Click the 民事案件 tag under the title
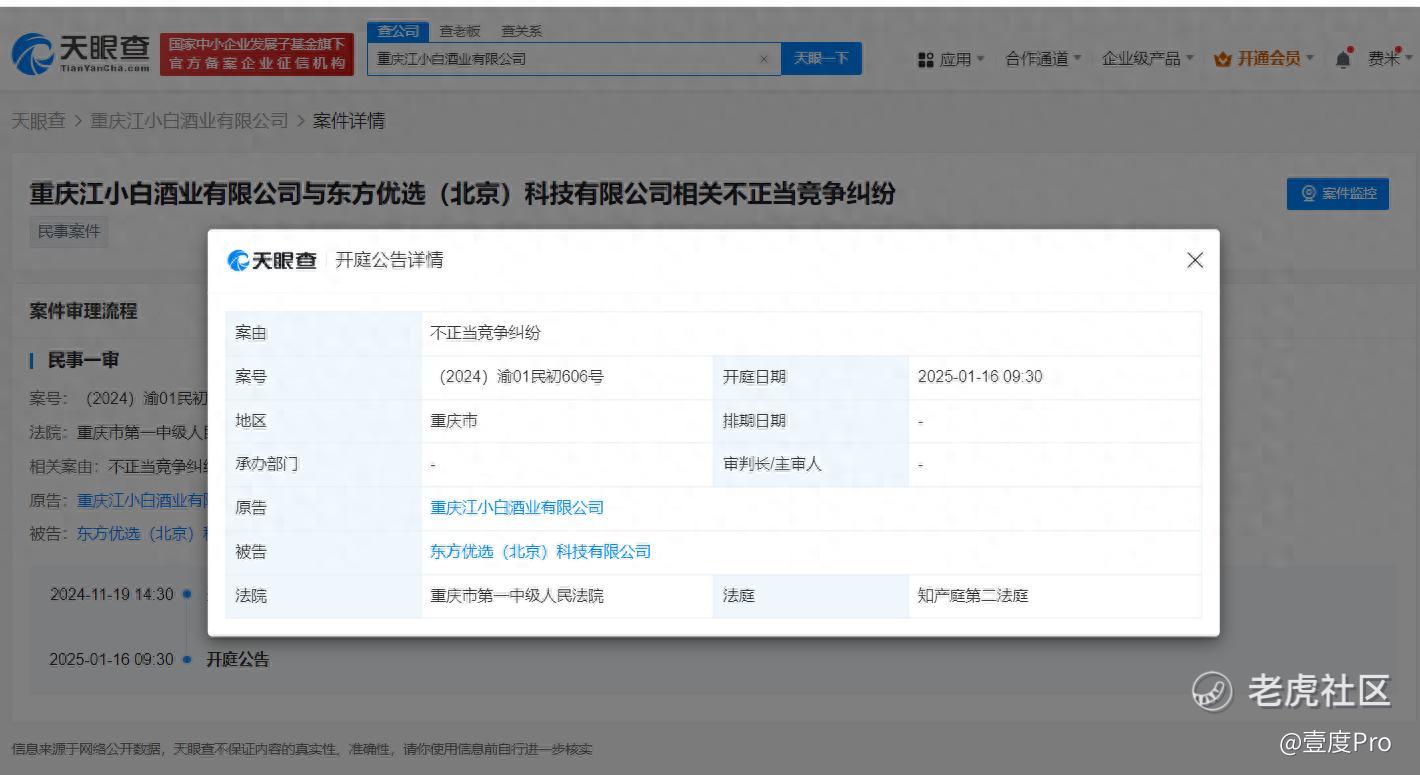Screen dimensions: 1420x775 click(69, 231)
